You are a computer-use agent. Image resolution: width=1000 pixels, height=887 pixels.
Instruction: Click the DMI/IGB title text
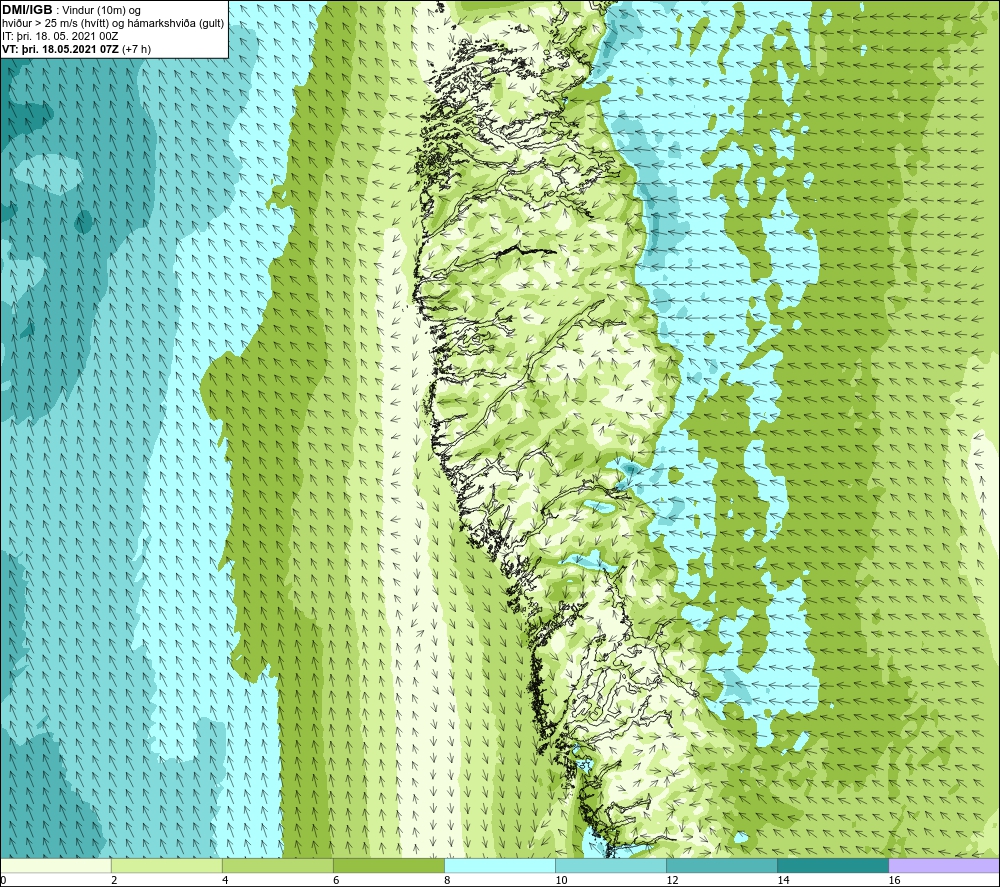tap(27, 10)
